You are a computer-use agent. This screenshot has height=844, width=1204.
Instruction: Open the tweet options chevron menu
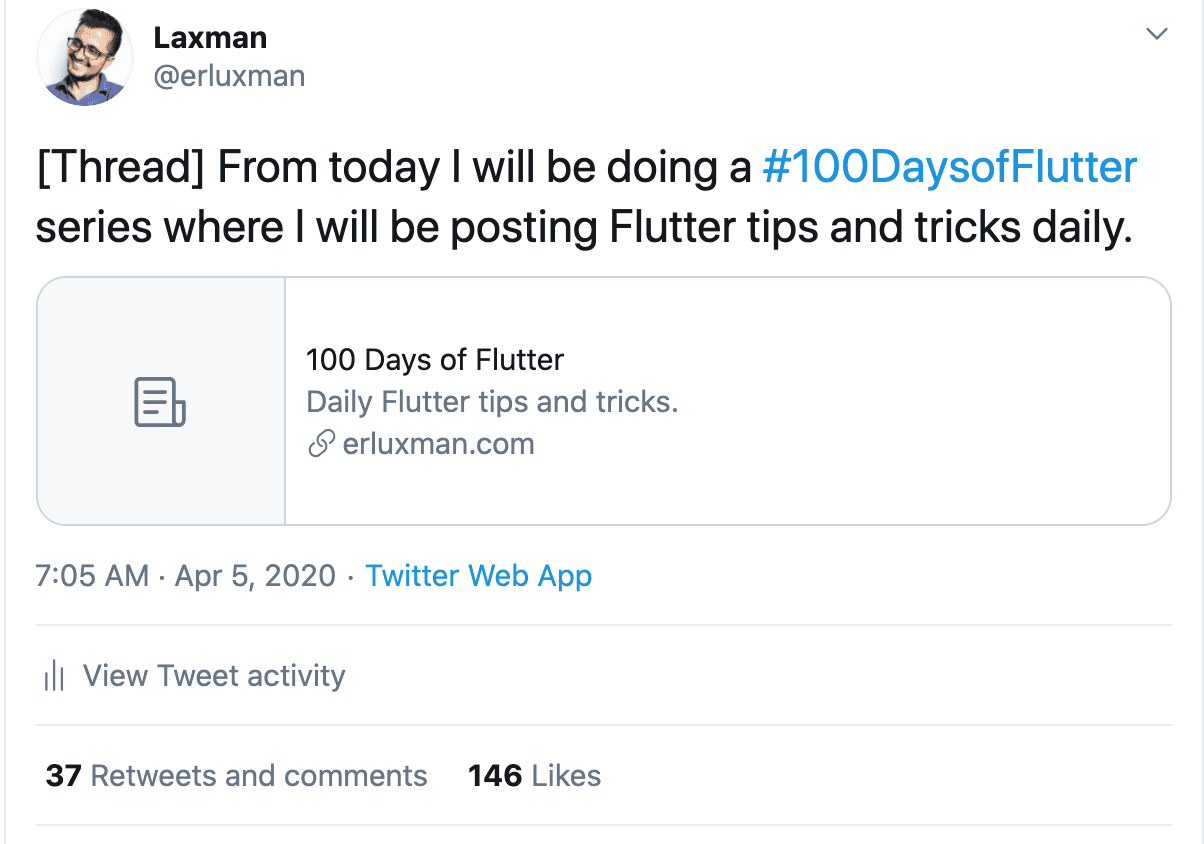click(1156, 35)
